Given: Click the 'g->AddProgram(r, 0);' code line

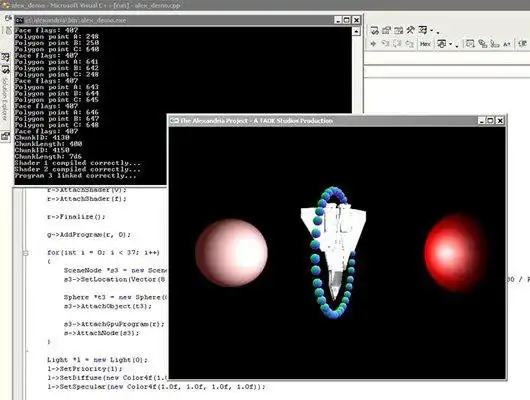Looking at the screenshot, I should pyautogui.click(x=89, y=234).
